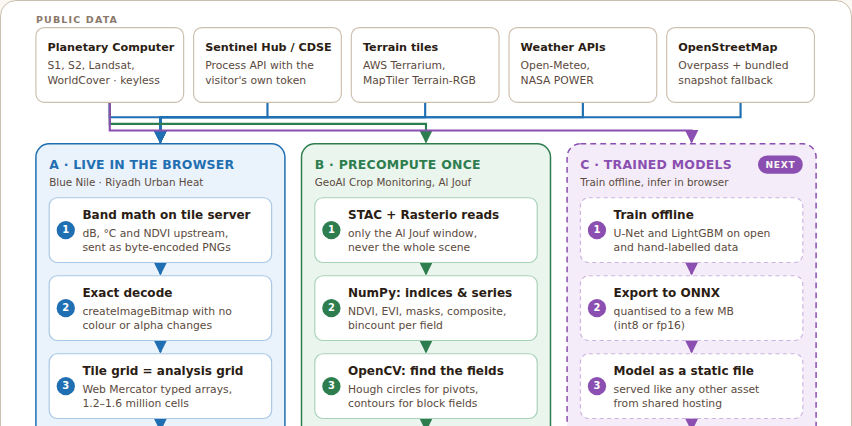Click text 'bincount per field'
The width and height of the screenshot is (852, 426).
pos(395,325)
